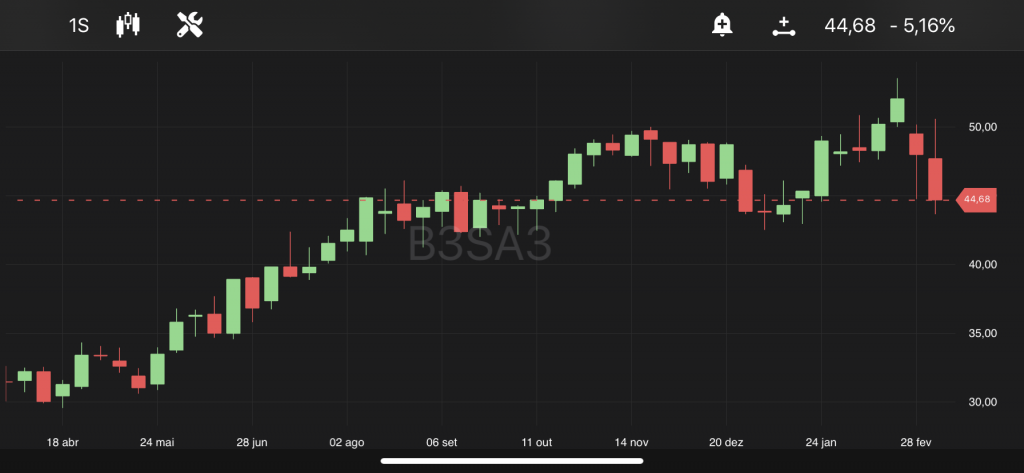Tap the 35,00 price axis label
The height and width of the screenshot is (473, 1024).
tap(982, 333)
